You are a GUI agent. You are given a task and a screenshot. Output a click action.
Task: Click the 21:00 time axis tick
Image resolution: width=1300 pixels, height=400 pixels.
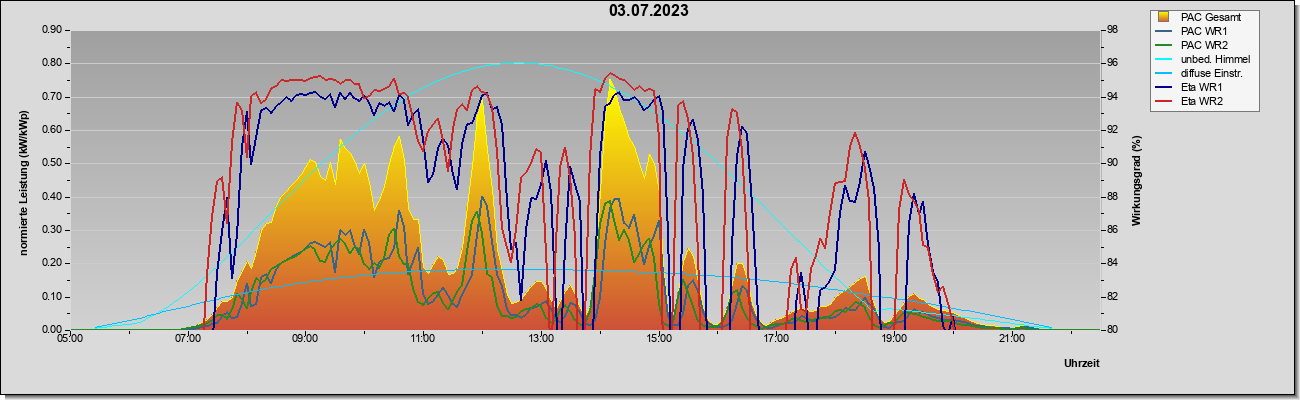pyautogui.click(x=1012, y=339)
